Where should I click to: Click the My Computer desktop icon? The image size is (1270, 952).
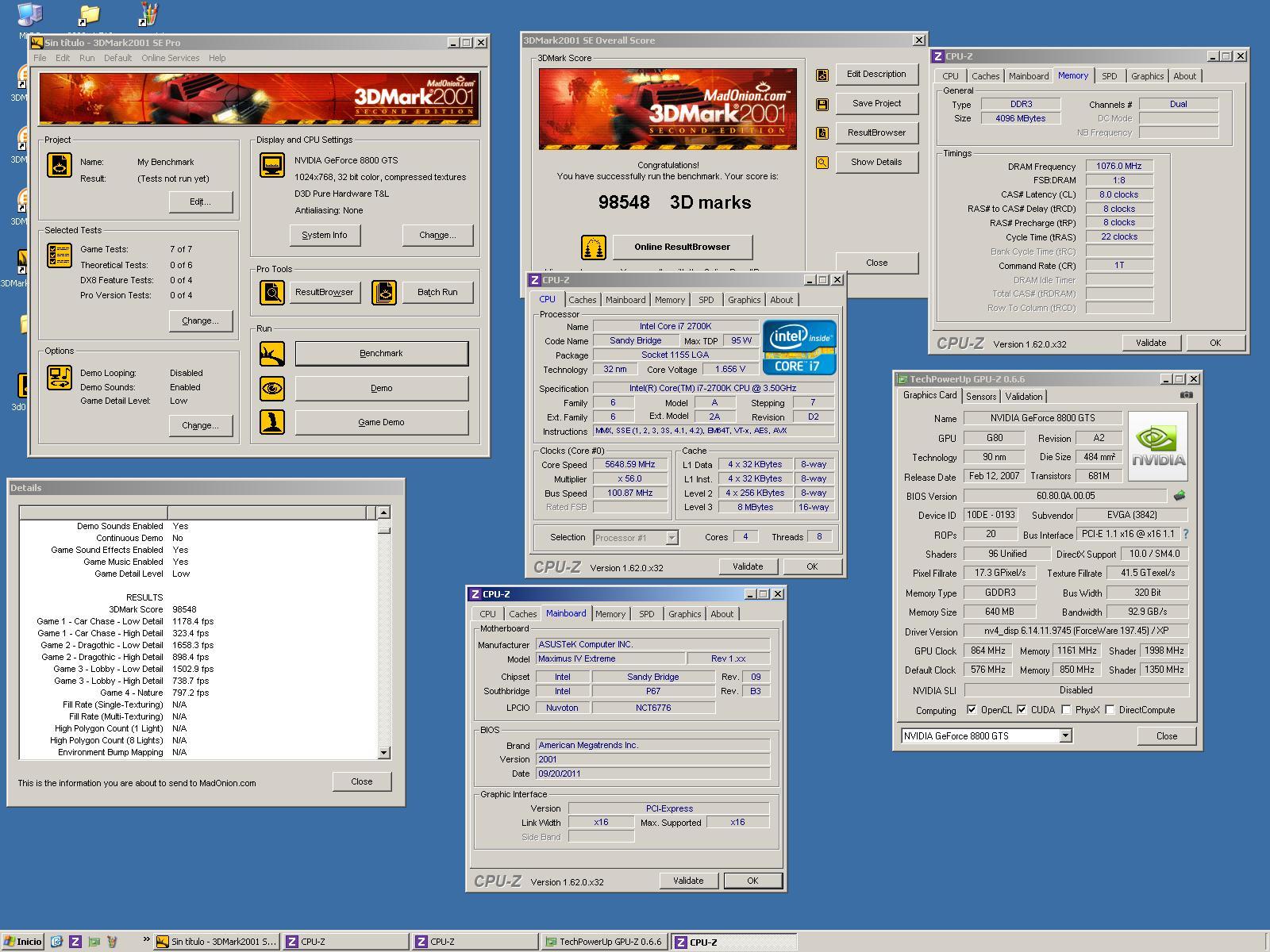(x=29, y=16)
